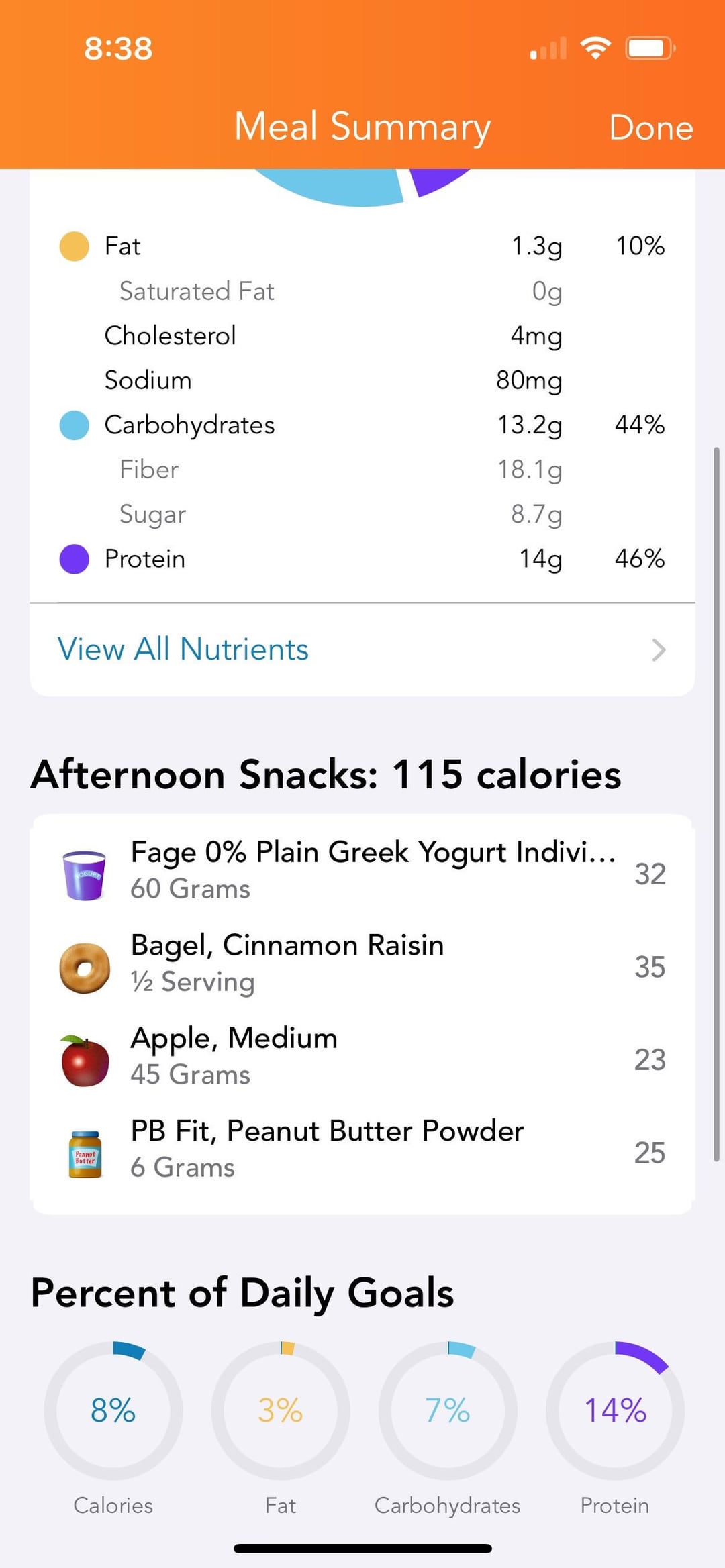Tap the battery status icon
This screenshot has height=1568, width=725.
pos(650,48)
